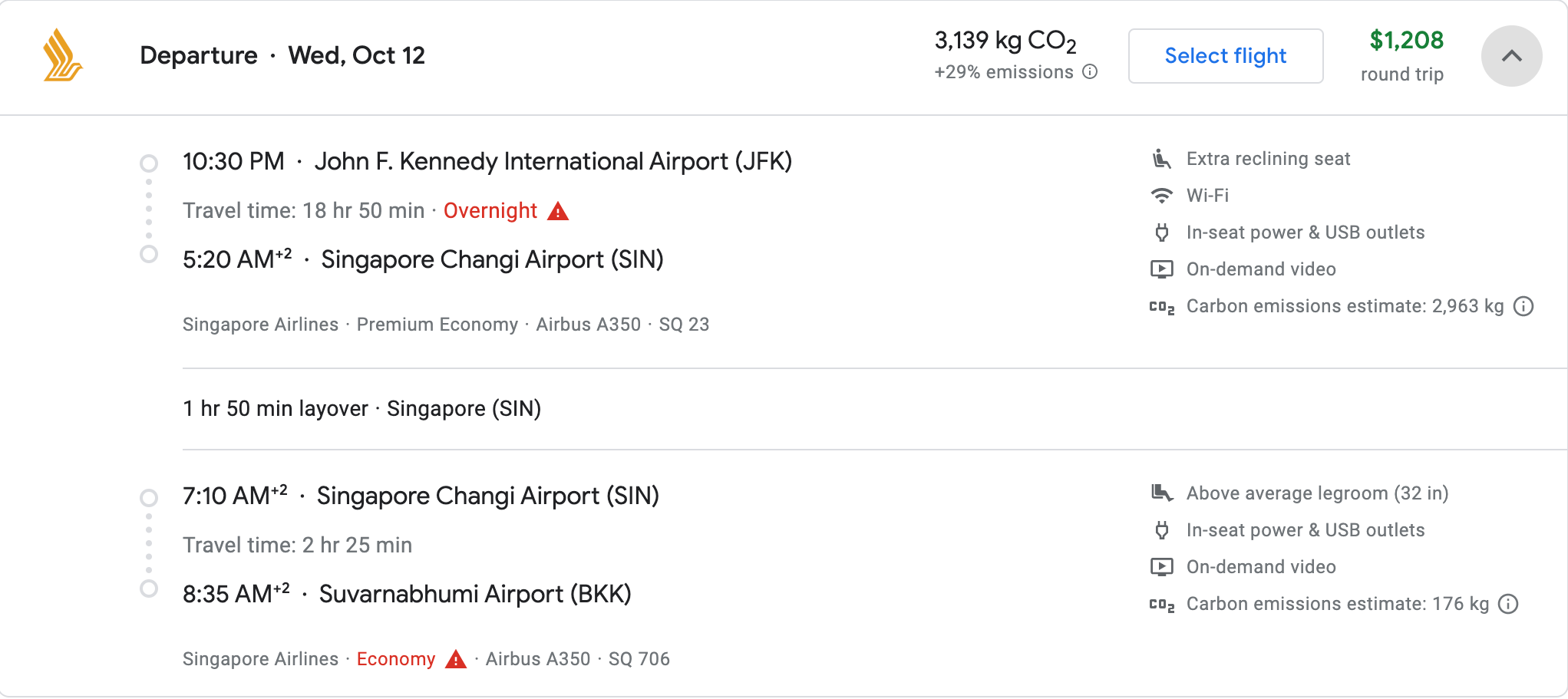The width and height of the screenshot is (1568, 699).
Task: Open info for 2,963 kg carbon estimate
Action: (1523, 306)
